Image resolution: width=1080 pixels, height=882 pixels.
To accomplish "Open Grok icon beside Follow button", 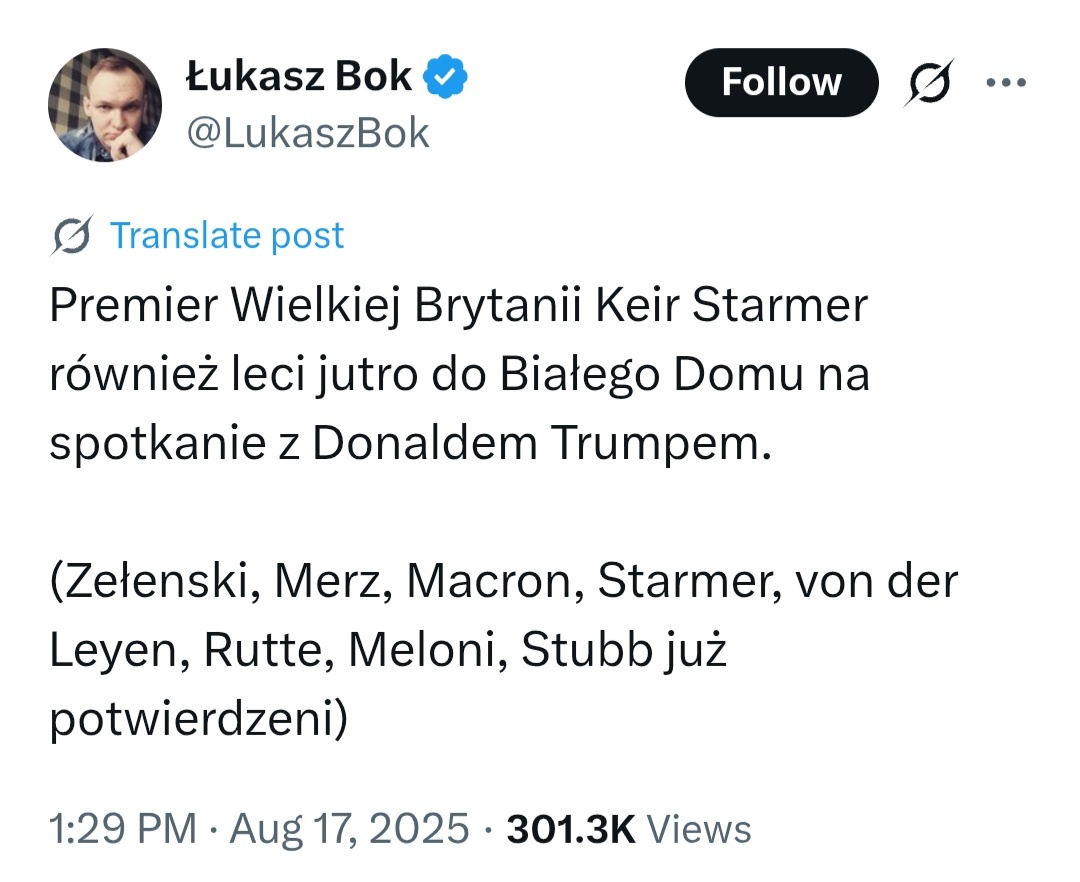I will coord(929,82).
